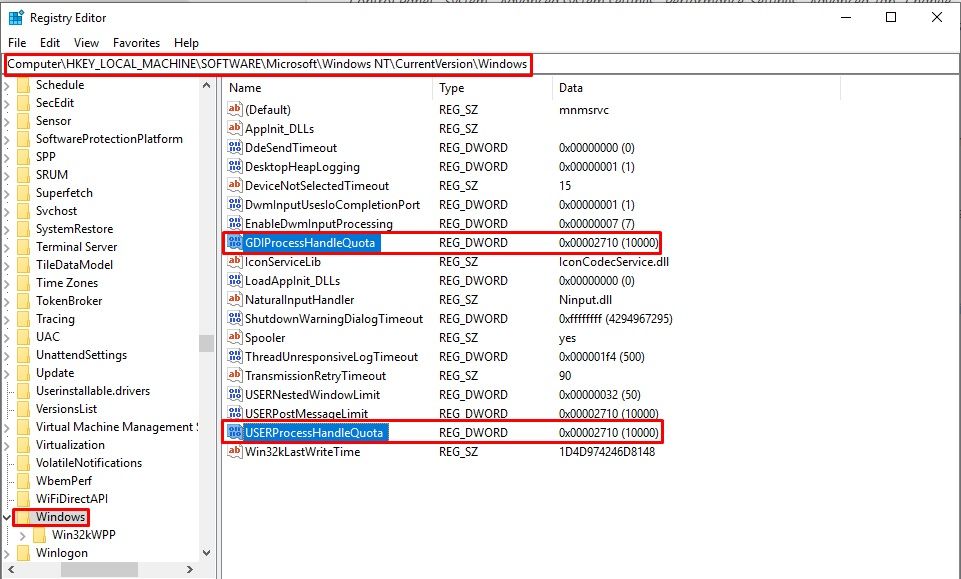Click the Win32kWPP subkey folder icon
This screenshot has height=579, width=961.
coord(40,535)
